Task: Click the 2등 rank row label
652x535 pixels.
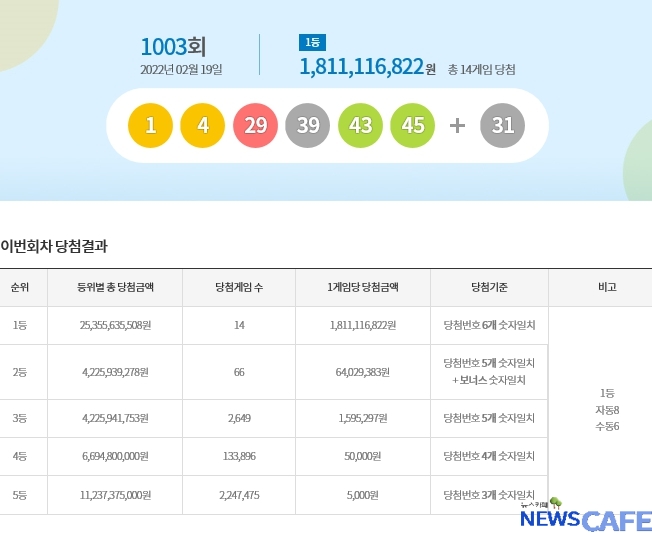Action: 20,372
